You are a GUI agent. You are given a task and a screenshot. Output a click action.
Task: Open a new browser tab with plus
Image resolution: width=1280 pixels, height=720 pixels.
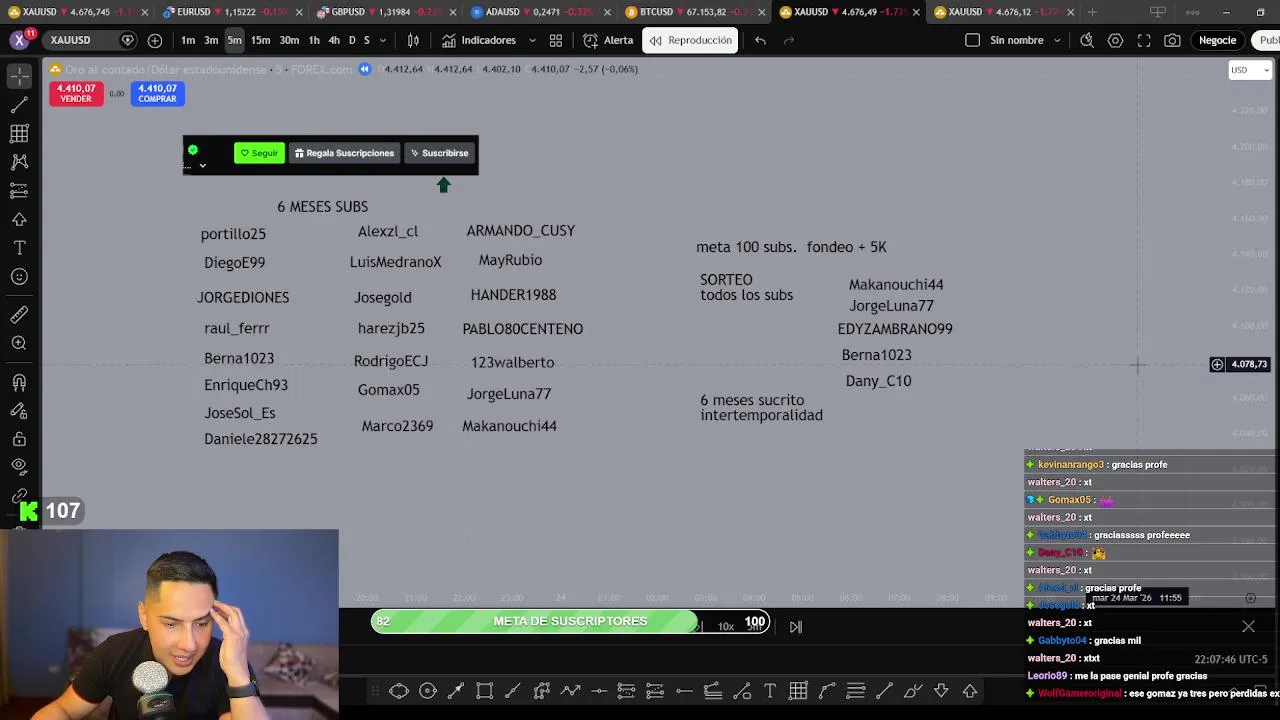coord(1092,12)
